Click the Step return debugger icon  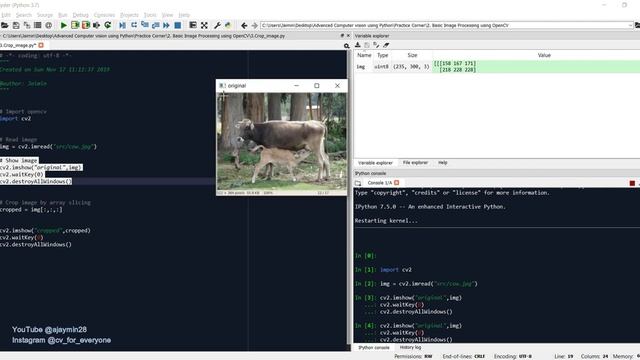point(156,25)
